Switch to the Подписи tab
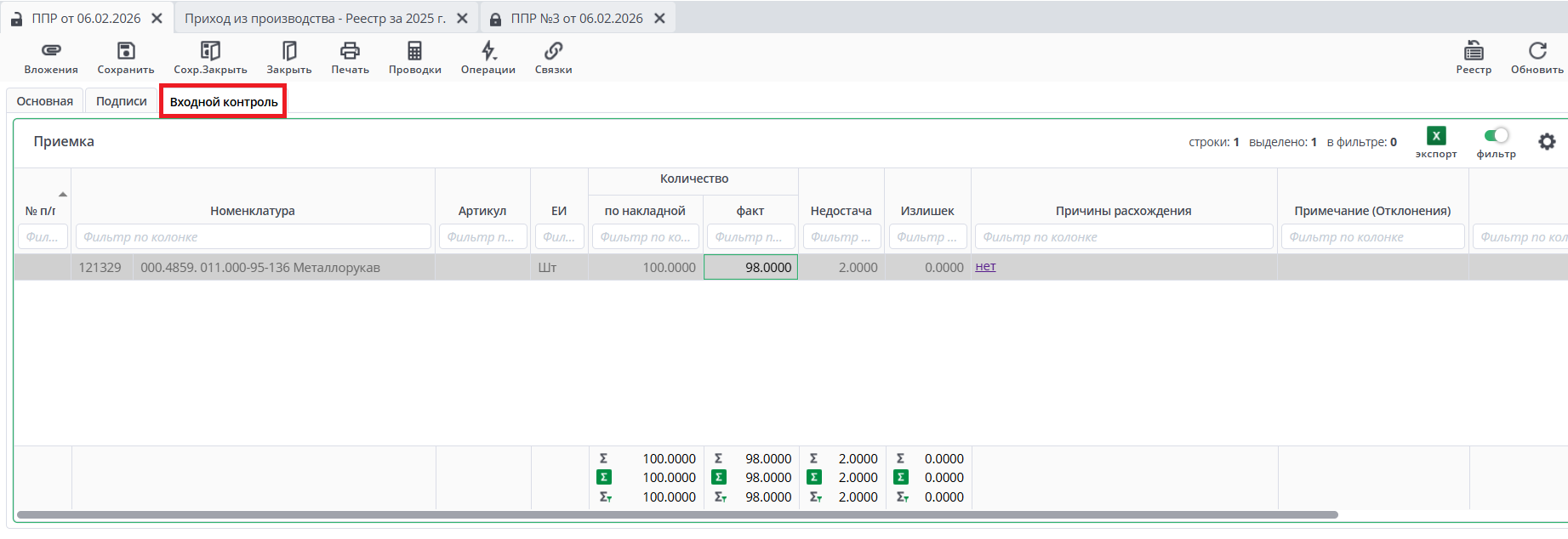Viewport: 1568px width, 539px height. (122, 101)
